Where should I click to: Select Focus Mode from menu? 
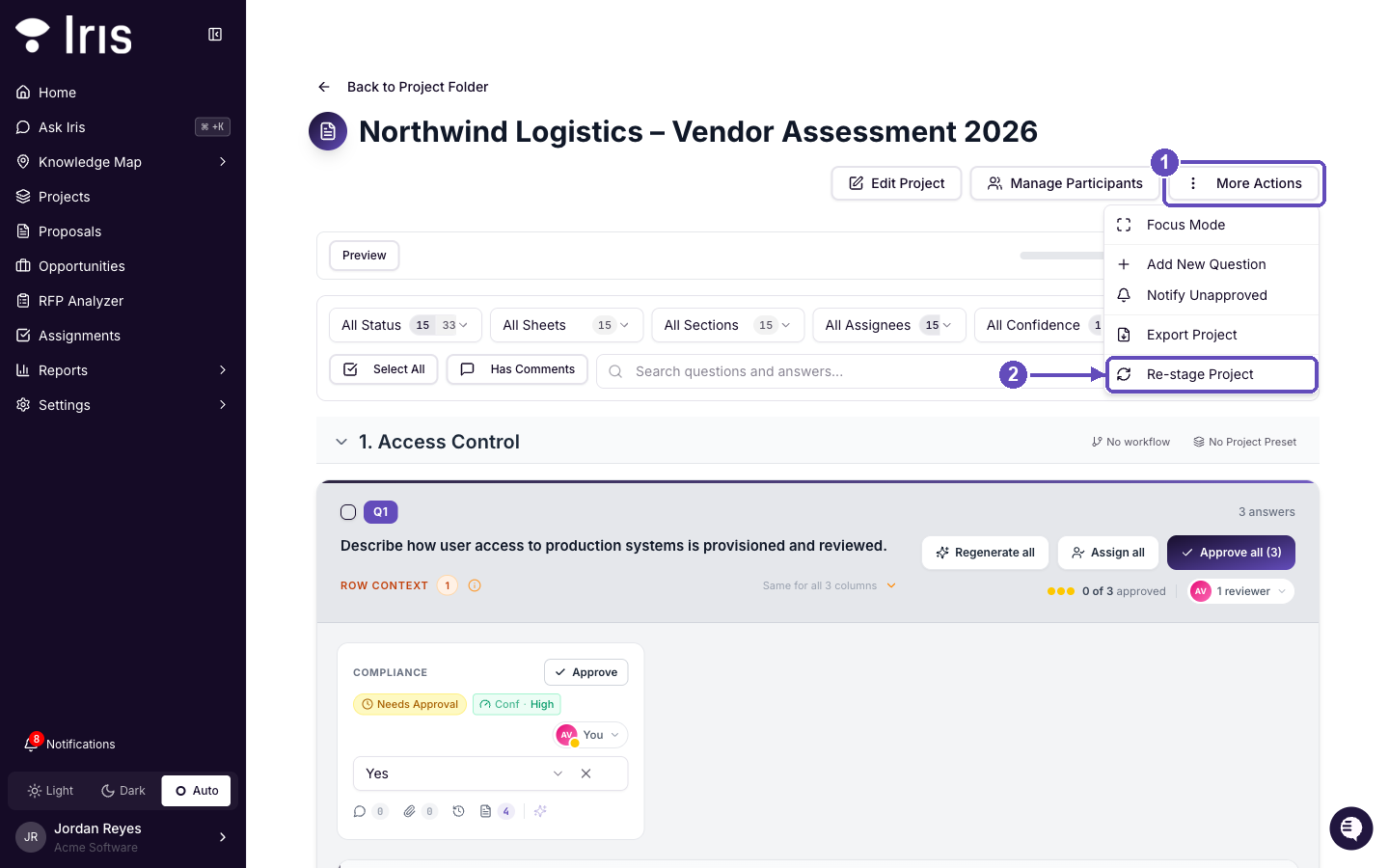(1212, 225)
